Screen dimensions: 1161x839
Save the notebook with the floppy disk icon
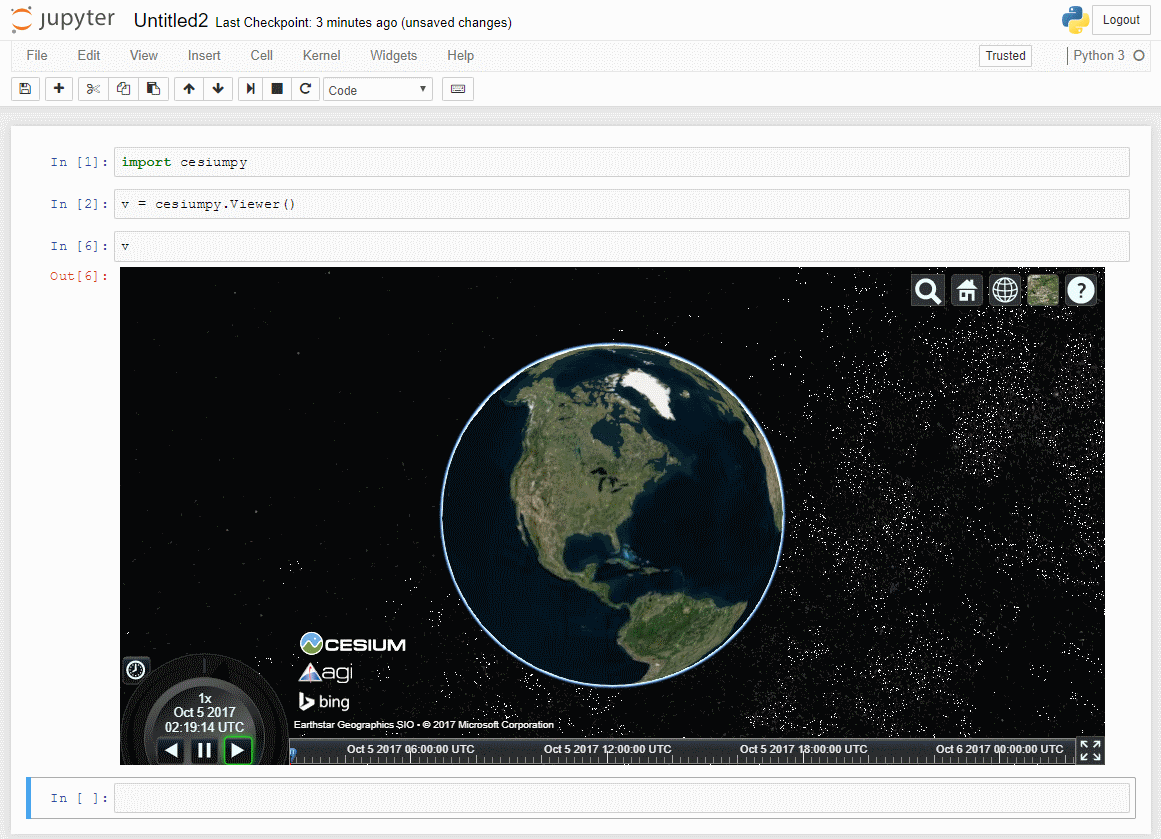25,89
